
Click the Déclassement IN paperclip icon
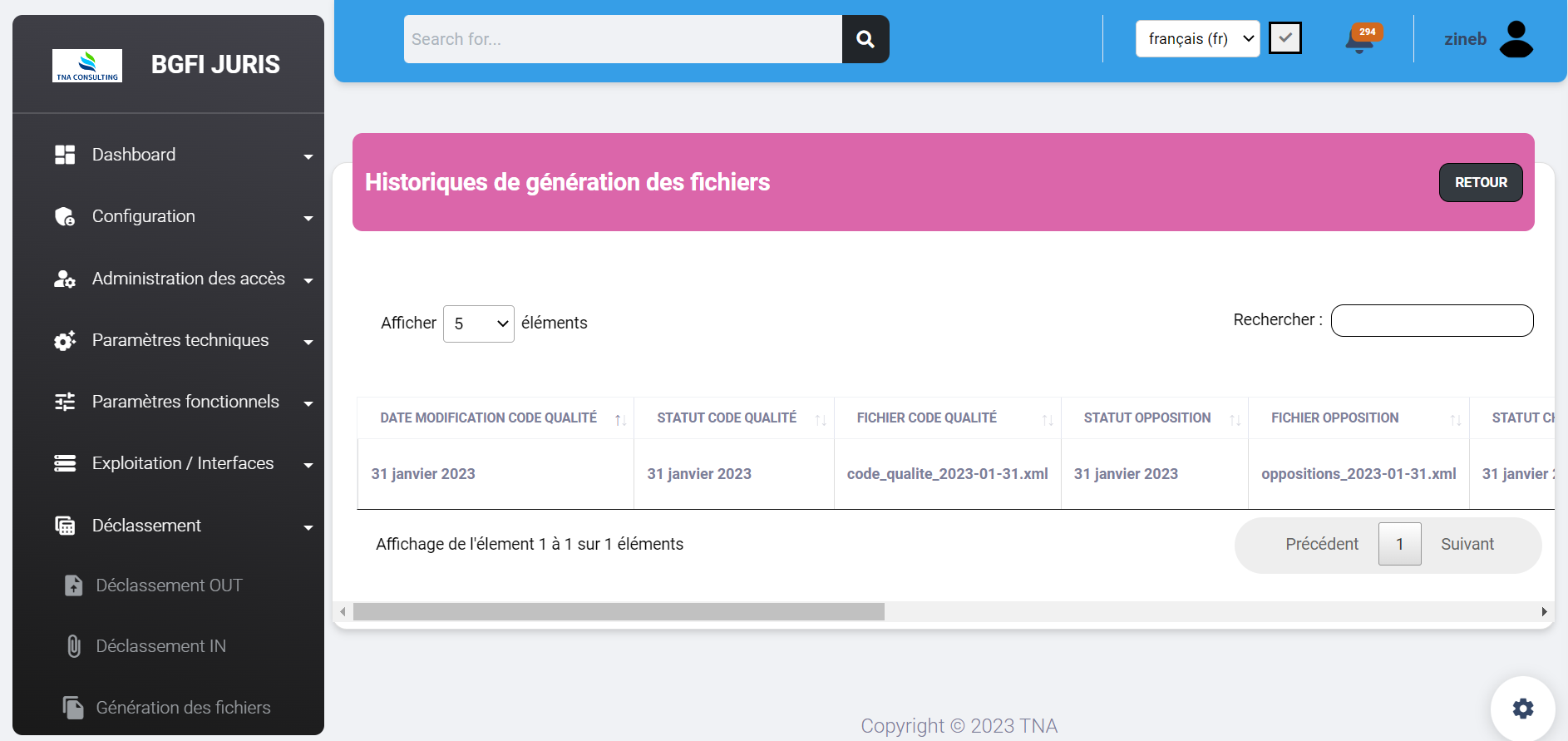74,646
